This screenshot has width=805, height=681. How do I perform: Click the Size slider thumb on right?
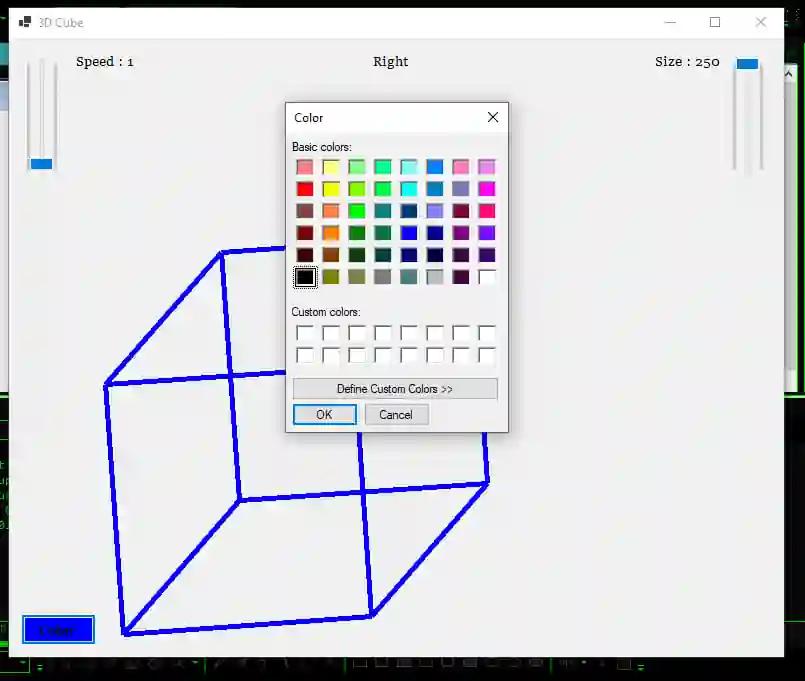pos(747,64)
